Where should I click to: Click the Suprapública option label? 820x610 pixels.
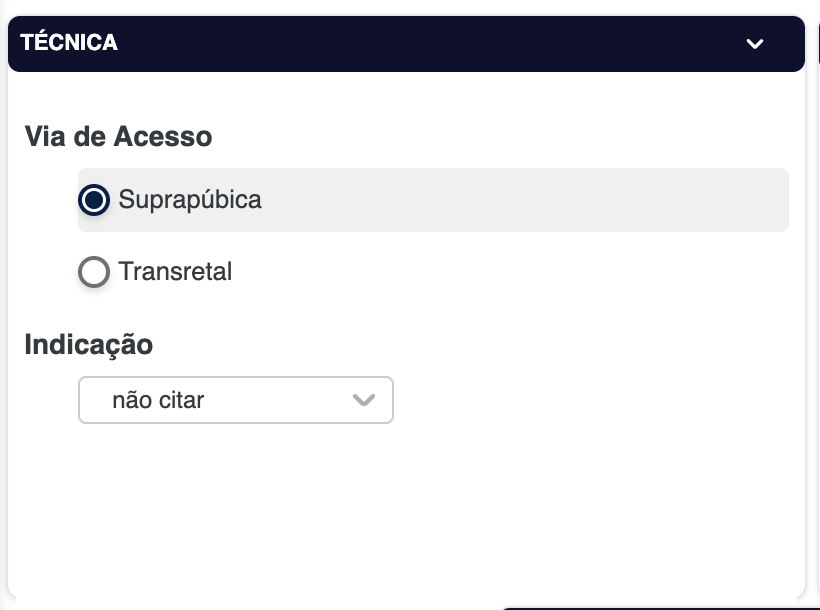pos(190,200)
